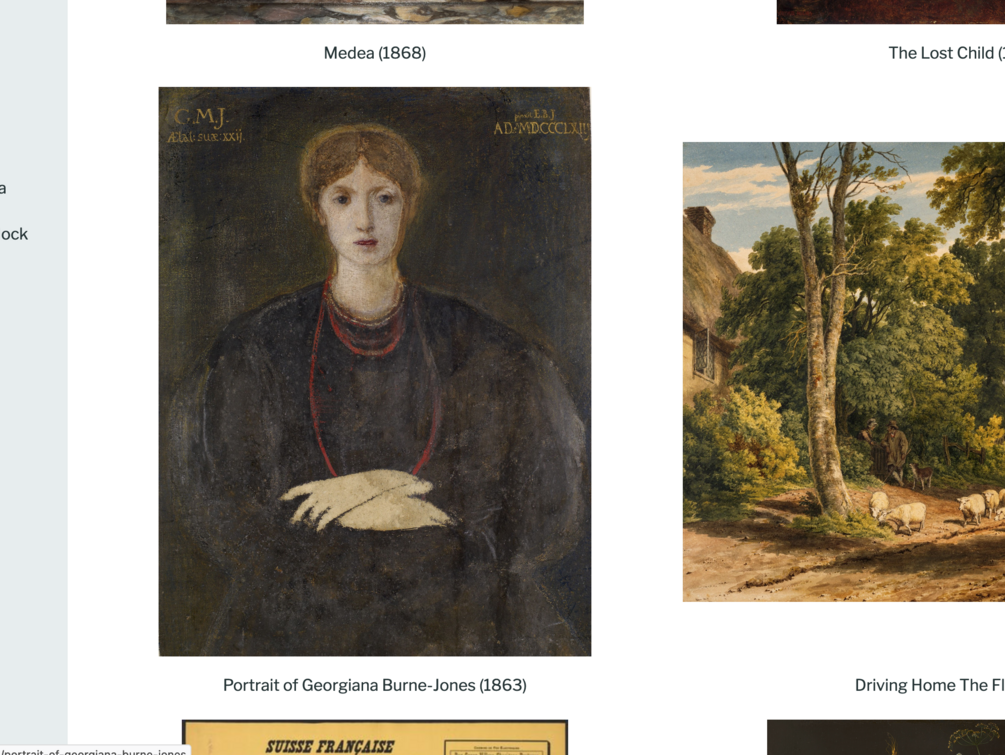Click the Portrait of Georgiana Burne-Jones (1863) caption
The width and height of the screenshot is (1005, 755).
375,685
